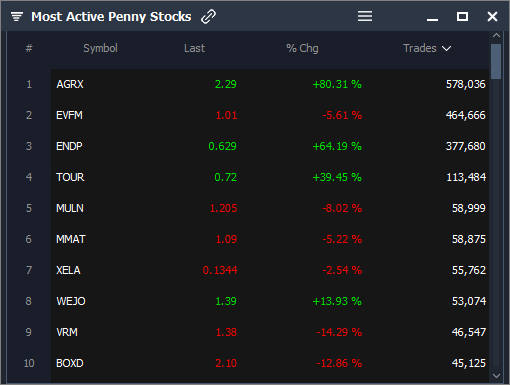Close the Most Active Penny Stocks window

(x=492, y=16)
